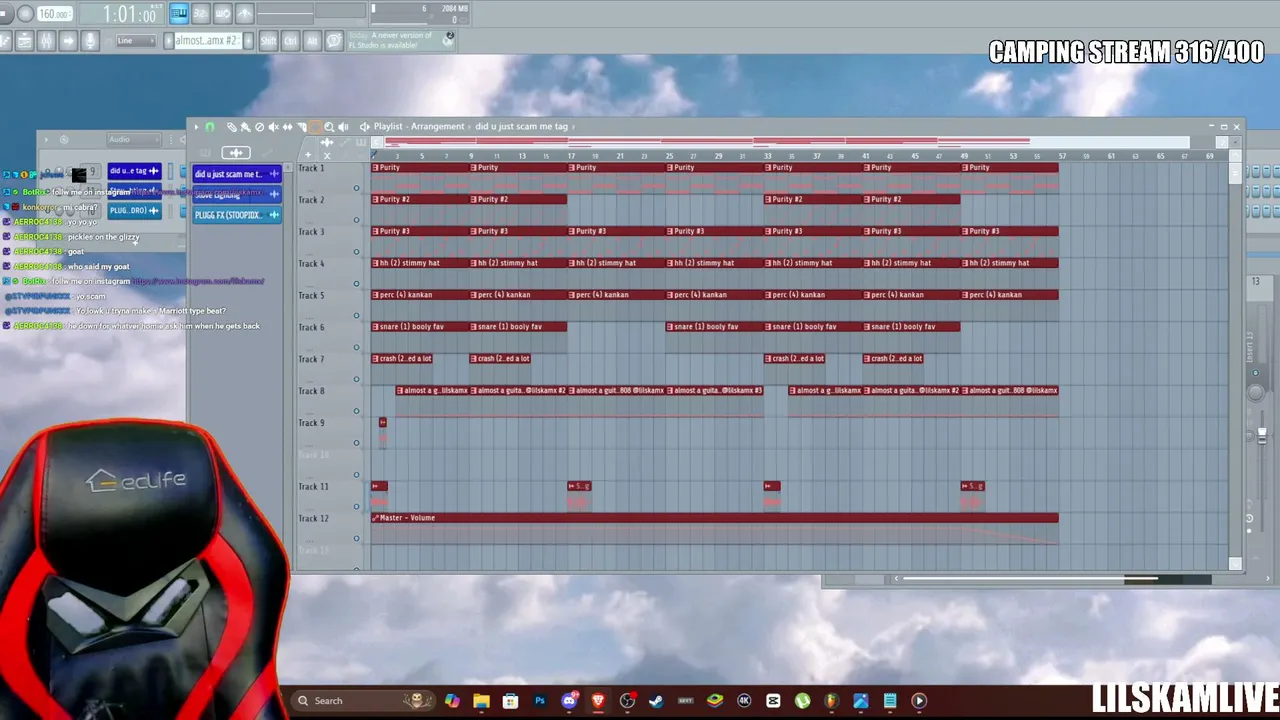This screenshot has width=1280, height=720.
Task: Toggle mute switch on Track 2
Action: [x=356, y=220]
